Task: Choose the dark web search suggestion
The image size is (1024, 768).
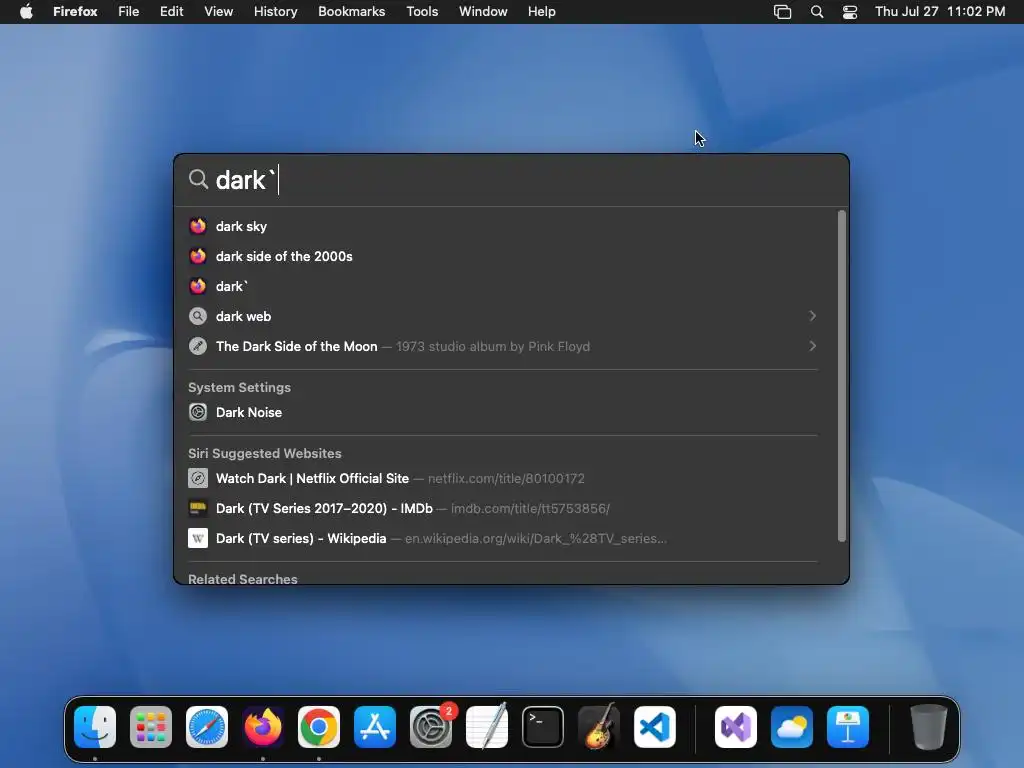Action: 503,316
